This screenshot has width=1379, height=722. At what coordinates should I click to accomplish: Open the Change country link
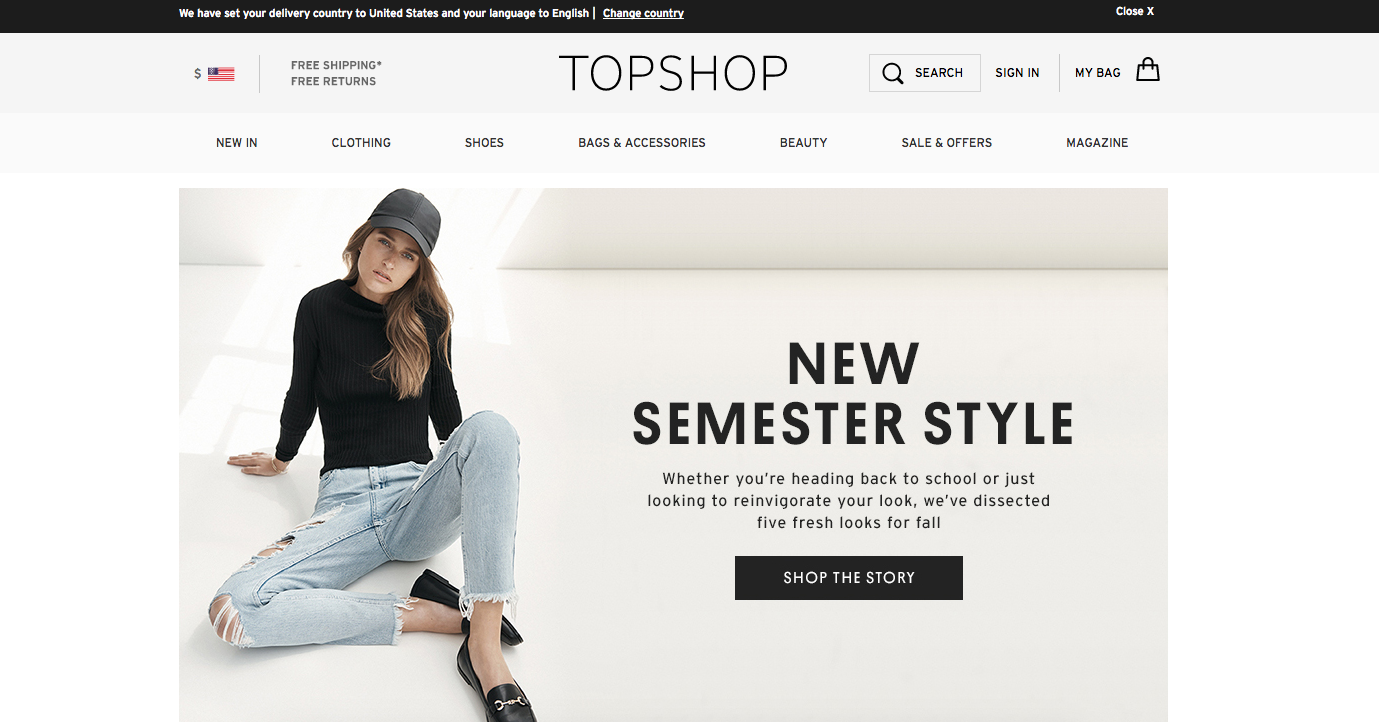click(x=643, y=13)
